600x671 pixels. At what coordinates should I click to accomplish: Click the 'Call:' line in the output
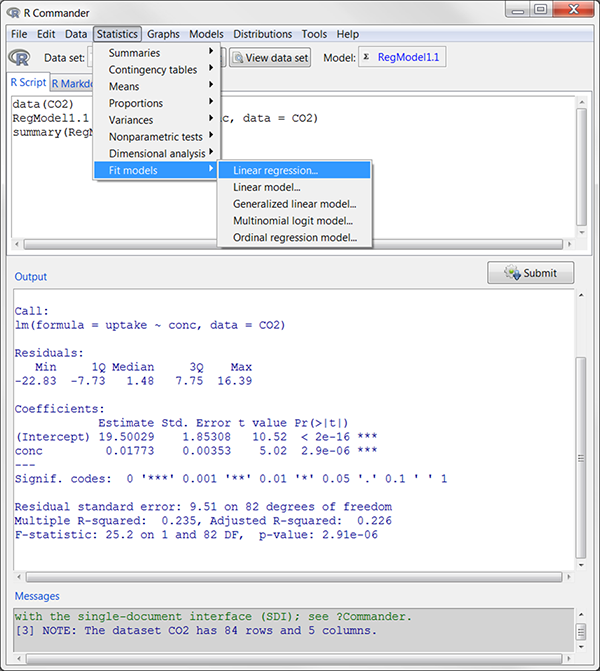[32, 311]
